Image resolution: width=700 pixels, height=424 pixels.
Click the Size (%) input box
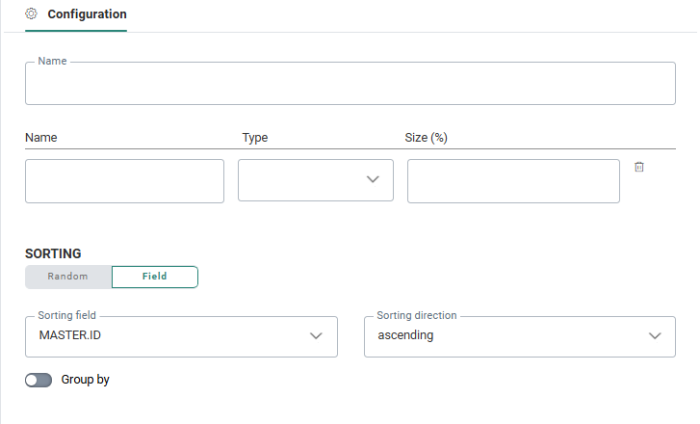coord(513,180)
